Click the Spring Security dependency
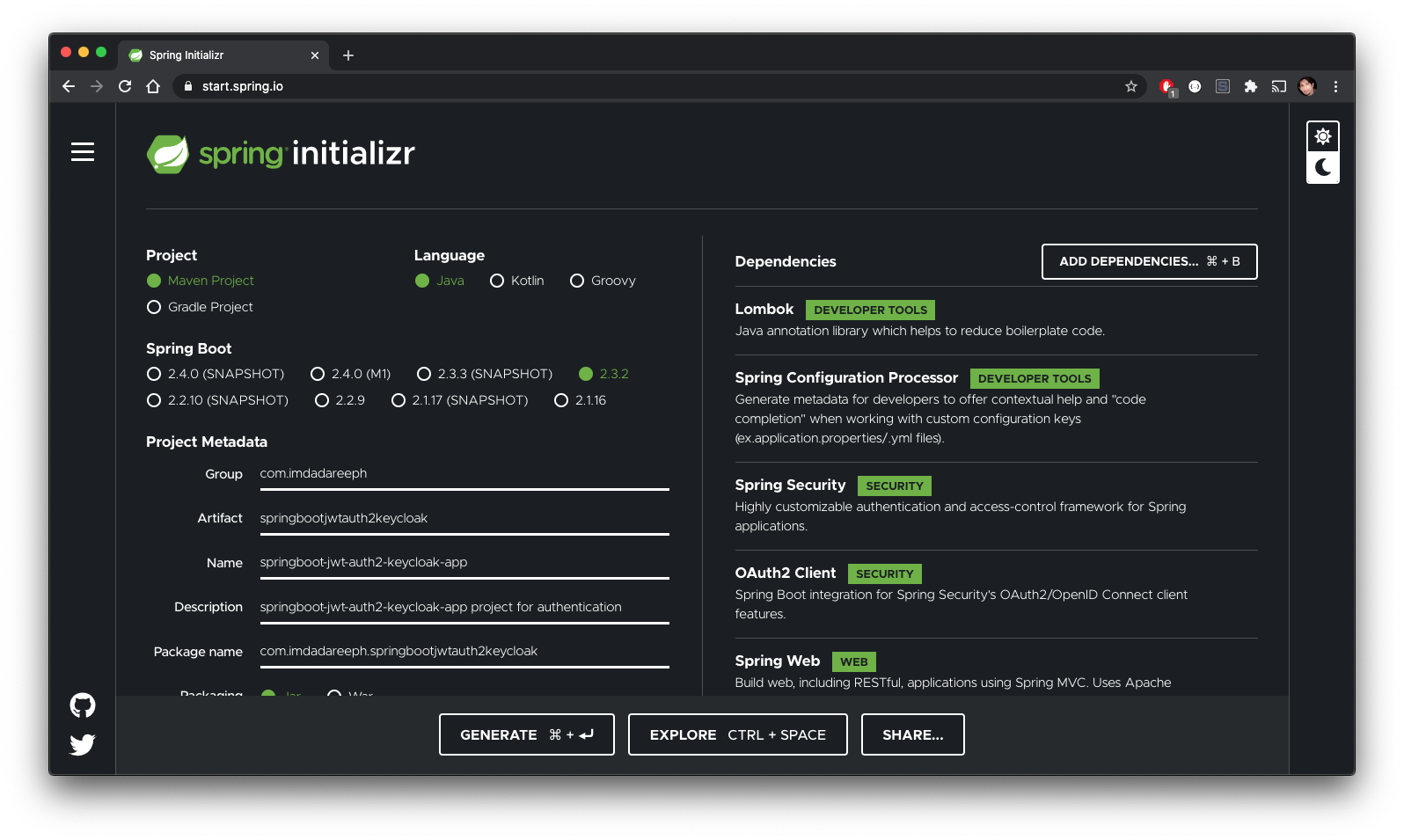Viewport: 1404px width, 840px height. [996, 506]
